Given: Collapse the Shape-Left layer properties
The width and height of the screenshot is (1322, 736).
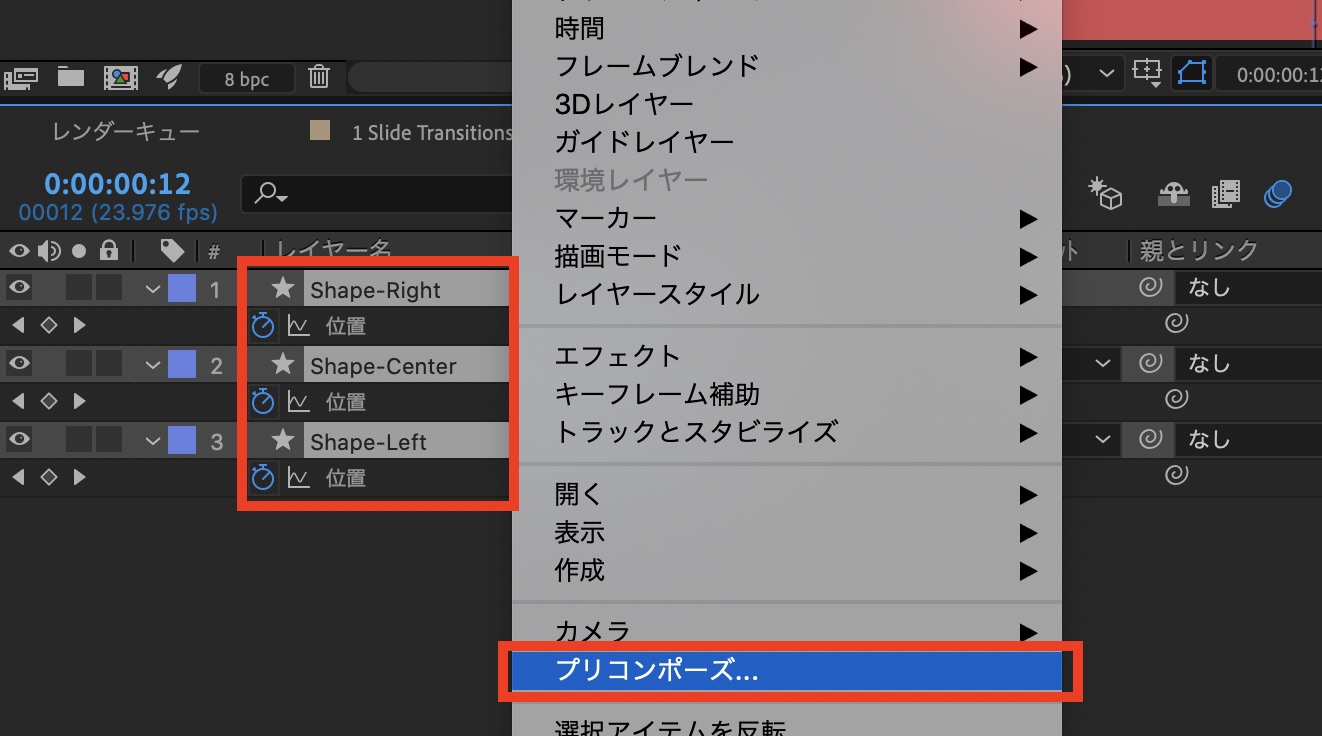Looking at the screenshot, I should [x=152, y=441].
